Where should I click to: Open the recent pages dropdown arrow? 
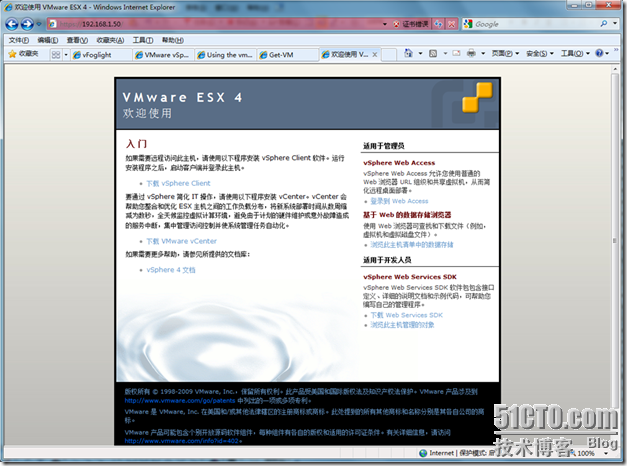point(39,24)
